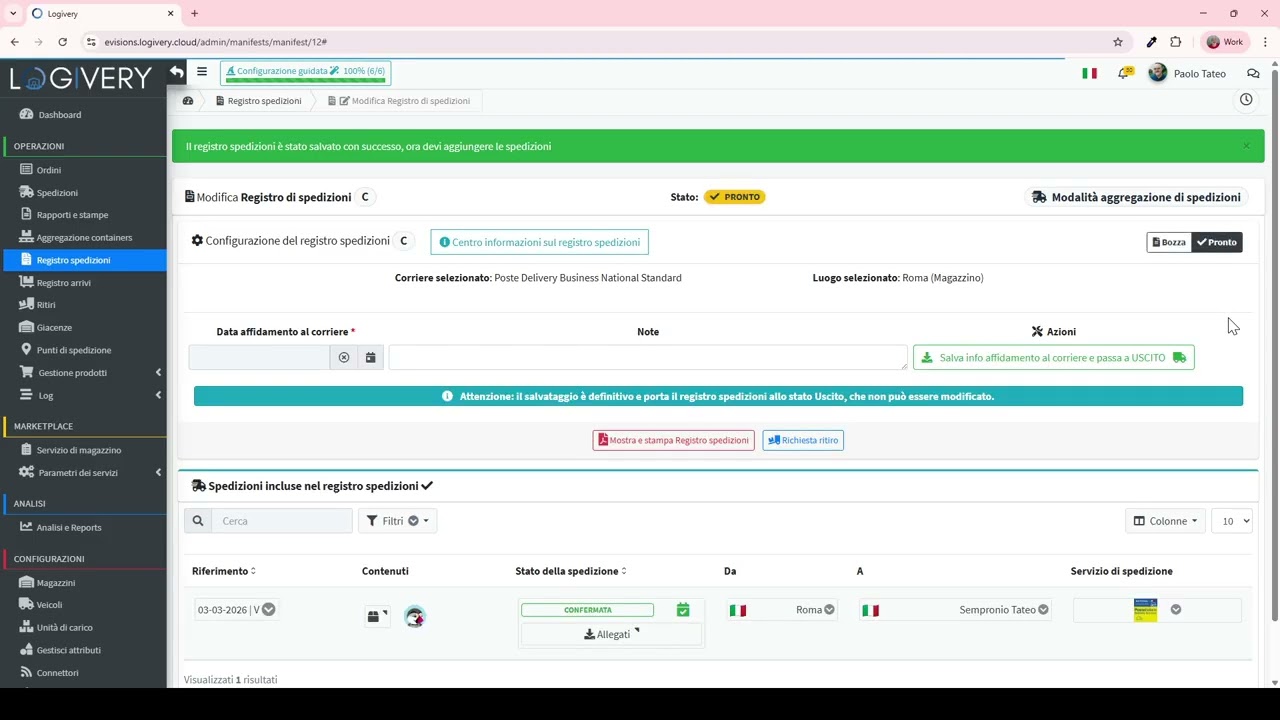
Task: Focus the Cerca search field
Action: [x=282, y=521]
